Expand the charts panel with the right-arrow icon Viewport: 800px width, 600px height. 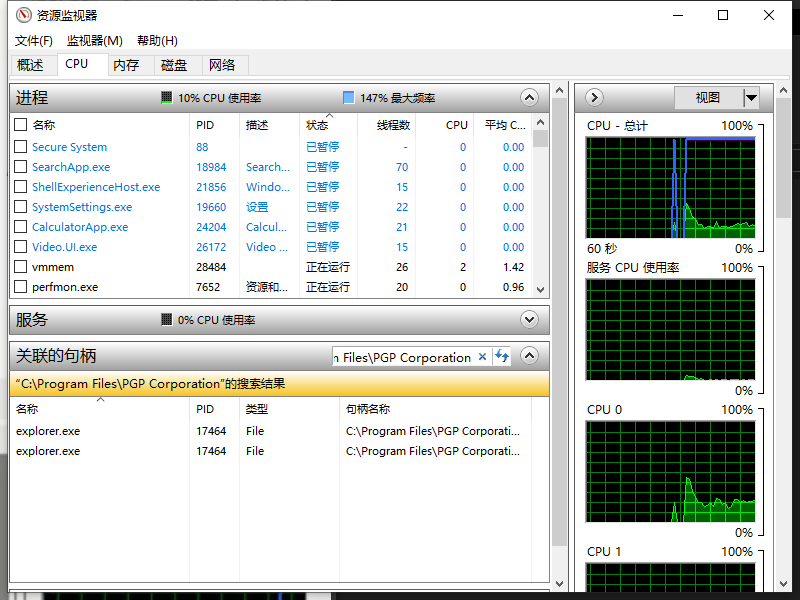tap(594, 97)
